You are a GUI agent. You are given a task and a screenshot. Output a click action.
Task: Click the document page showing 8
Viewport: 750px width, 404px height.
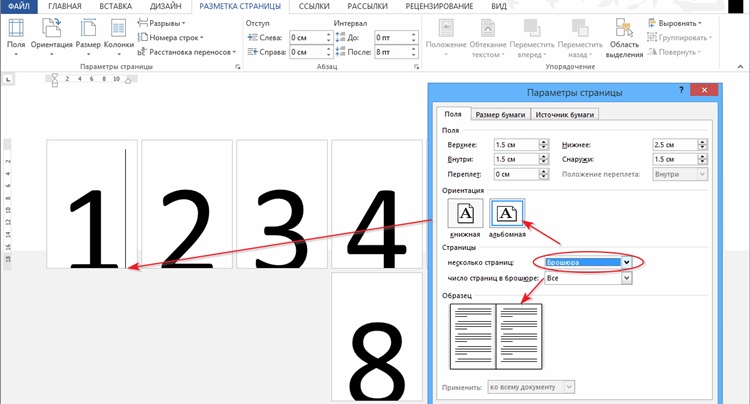click(377, 337)
